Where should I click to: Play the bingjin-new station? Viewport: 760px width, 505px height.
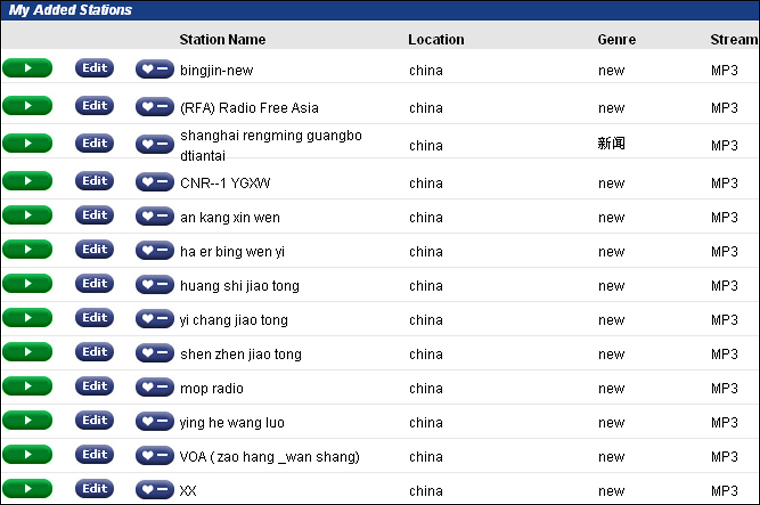pyautogui.click(x=27, y=68)
